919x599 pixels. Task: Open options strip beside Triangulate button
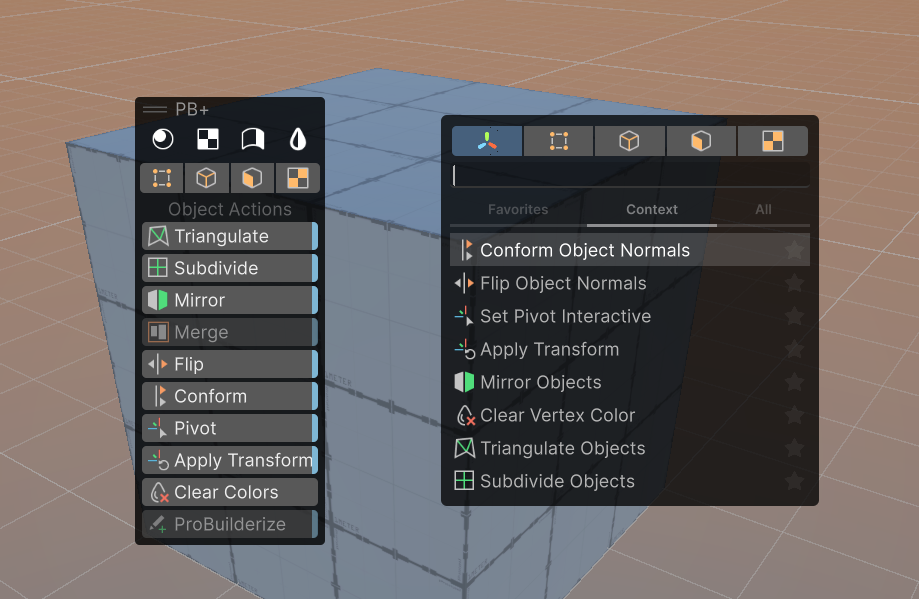pyautogui.click(x=315, y=237)
